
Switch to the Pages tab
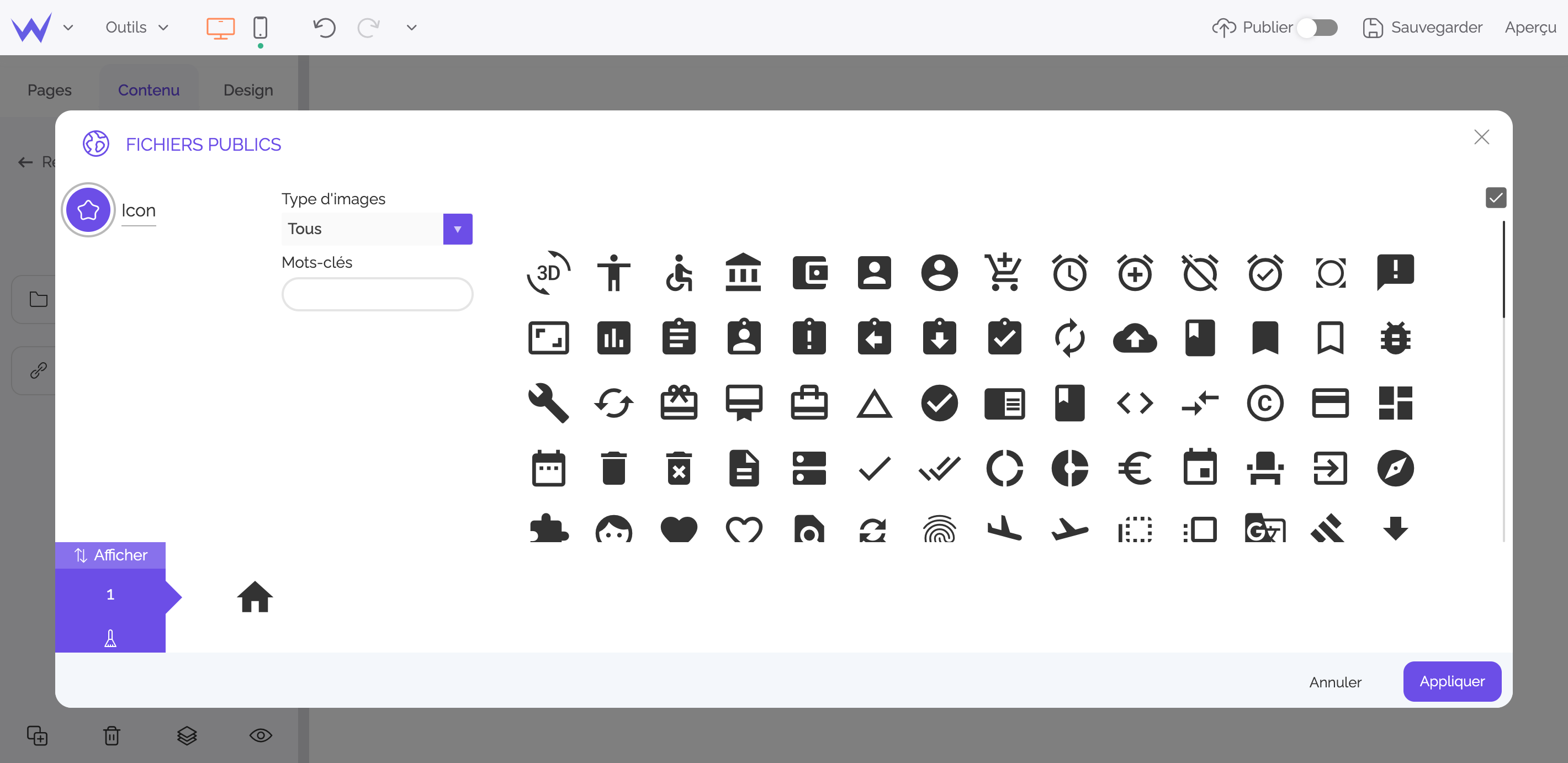[50, 89]
